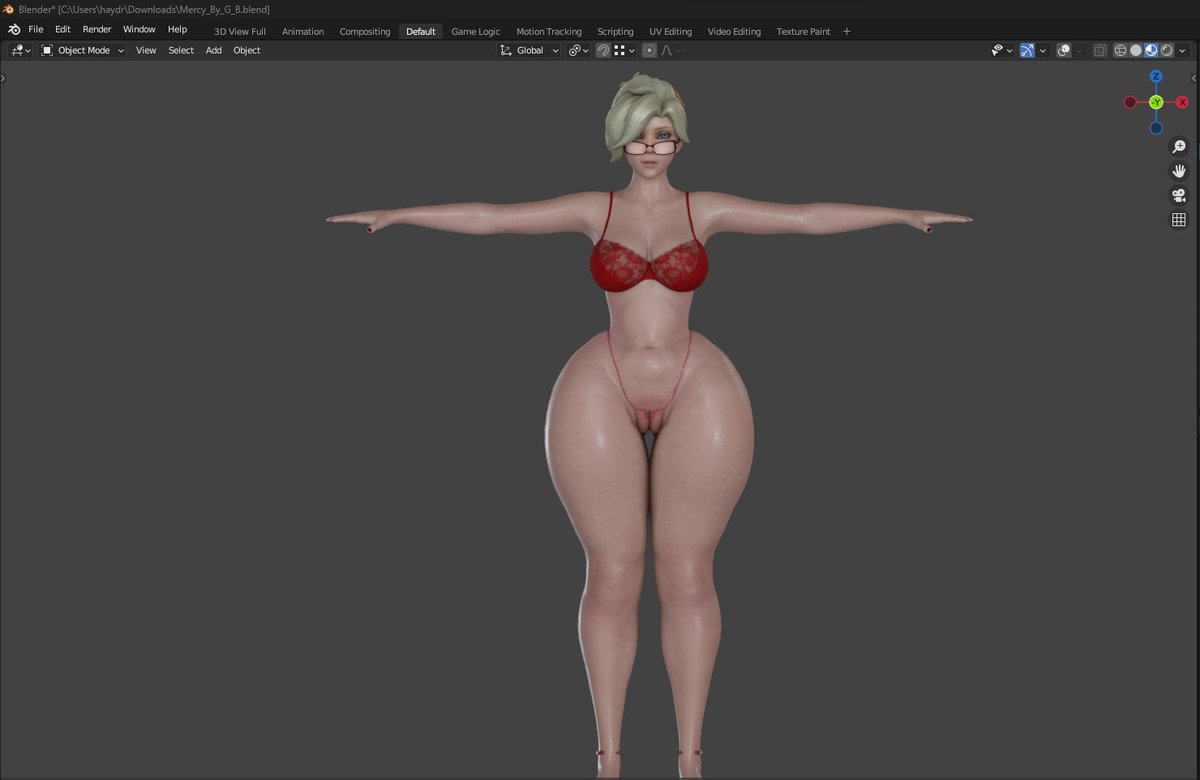Click the dark blue negative Z gizmo circle

(1156, 128)
